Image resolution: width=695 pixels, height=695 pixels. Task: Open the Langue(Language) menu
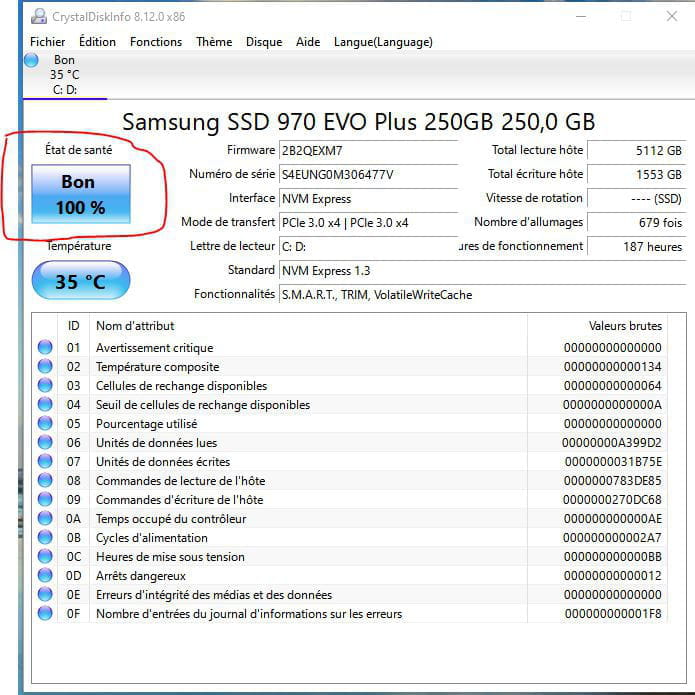point(383,42)
